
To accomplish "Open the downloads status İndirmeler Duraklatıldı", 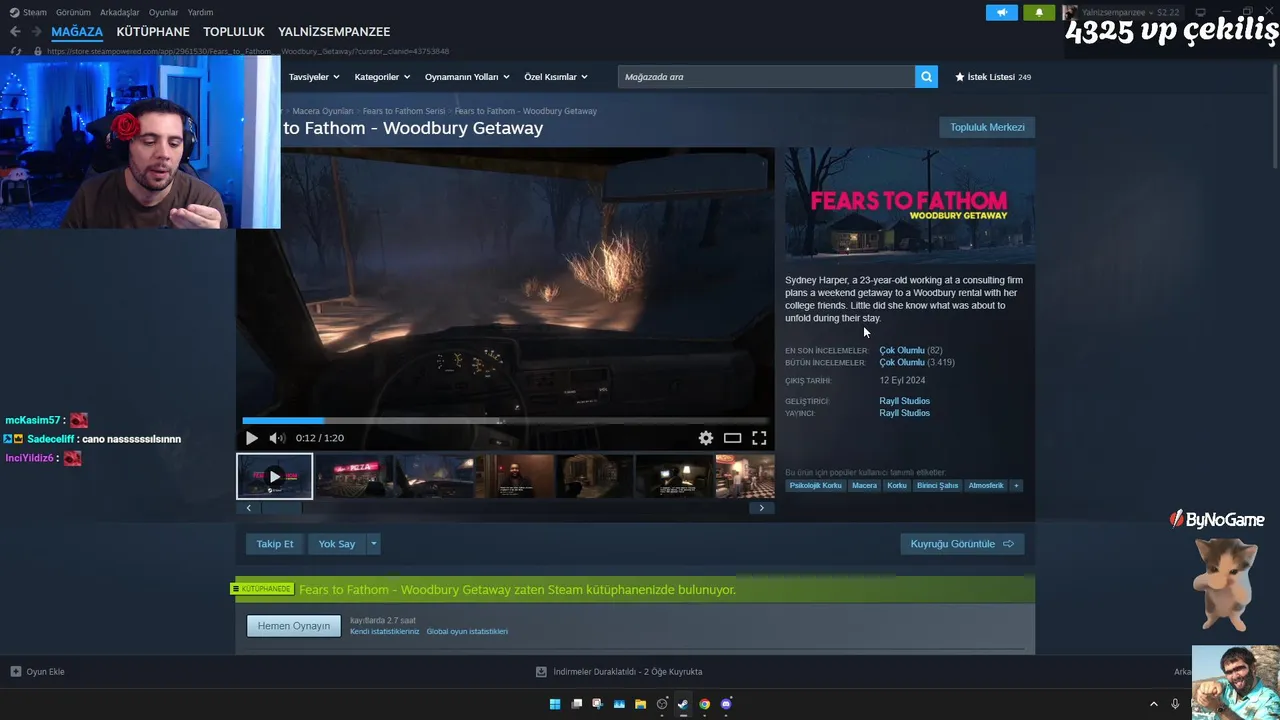I will [619, 672].
